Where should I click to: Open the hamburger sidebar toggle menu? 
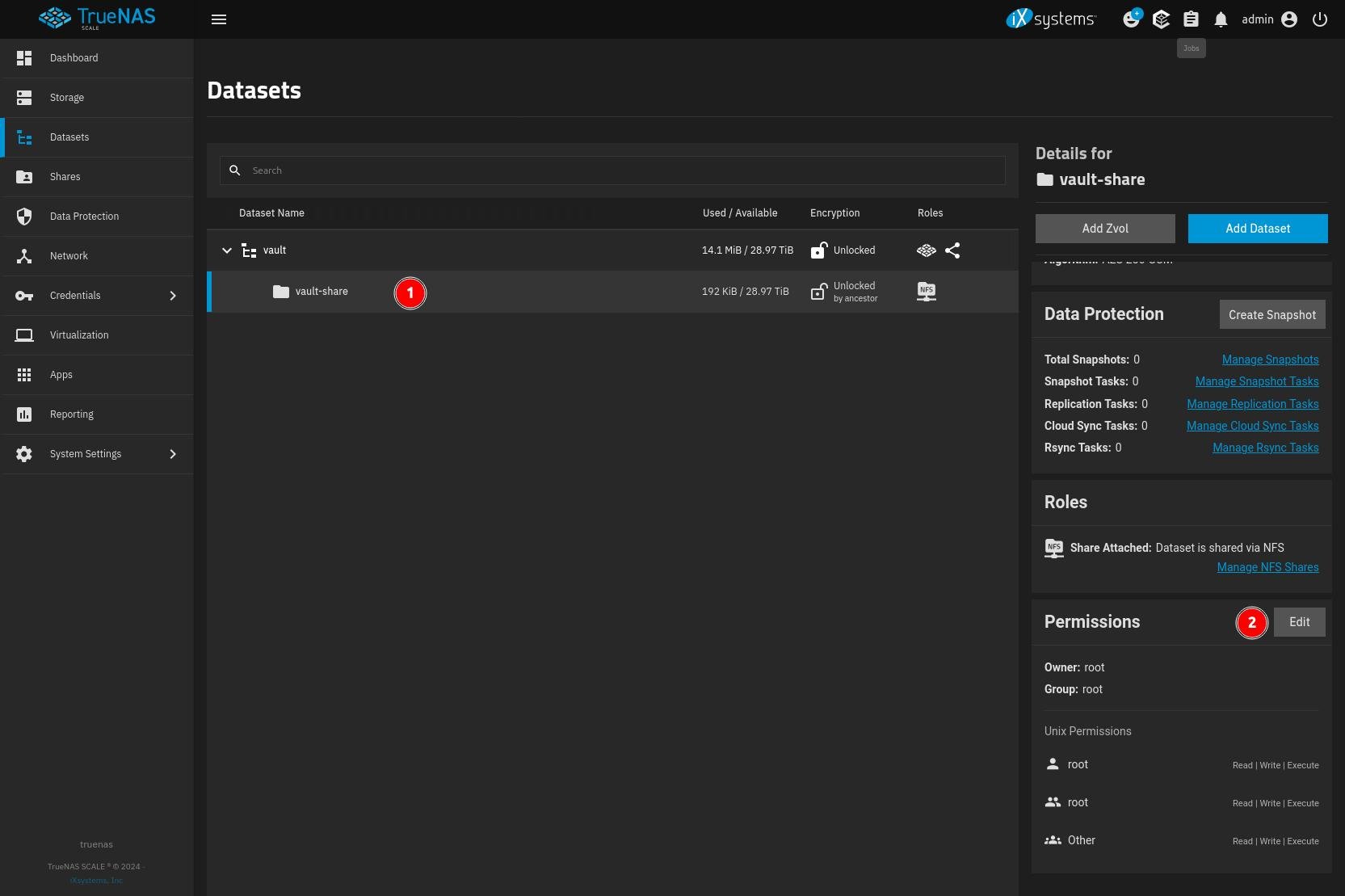point(219,19)
